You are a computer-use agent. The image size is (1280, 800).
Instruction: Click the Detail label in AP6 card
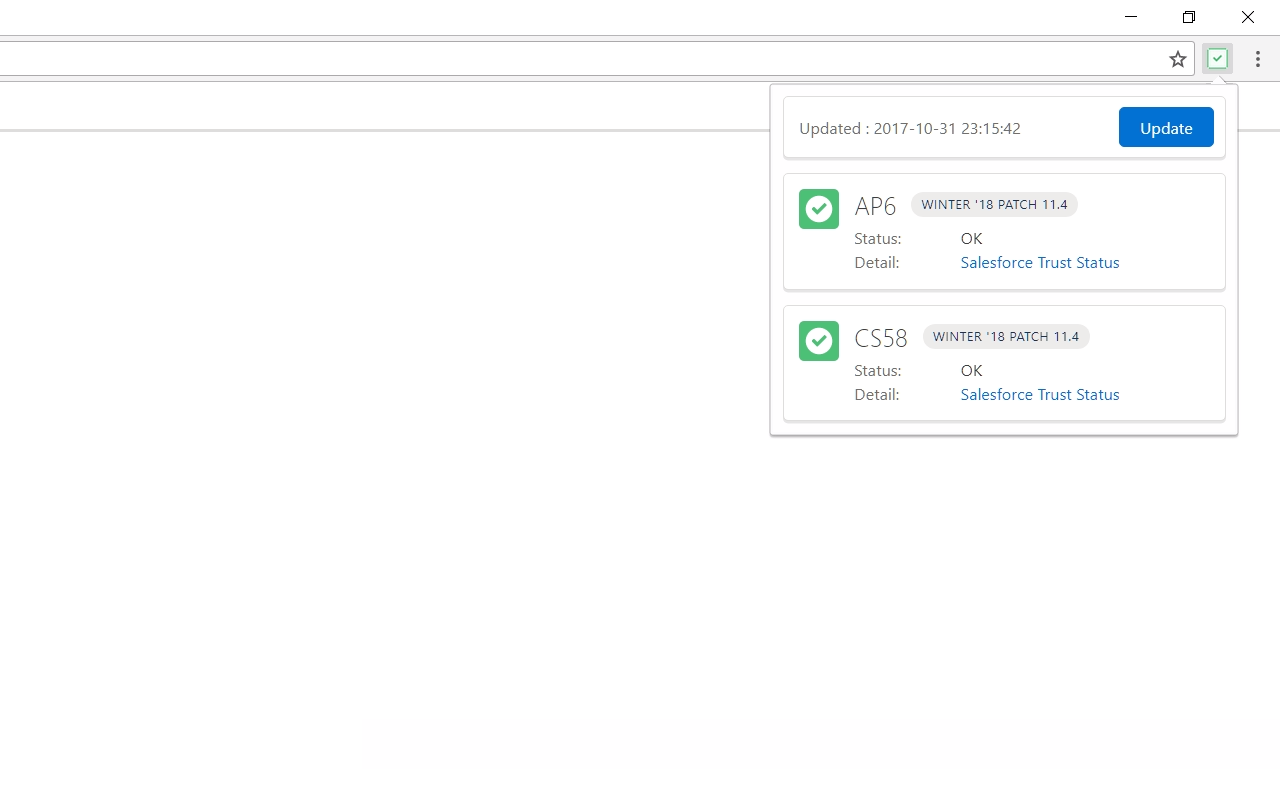point(877,262)
